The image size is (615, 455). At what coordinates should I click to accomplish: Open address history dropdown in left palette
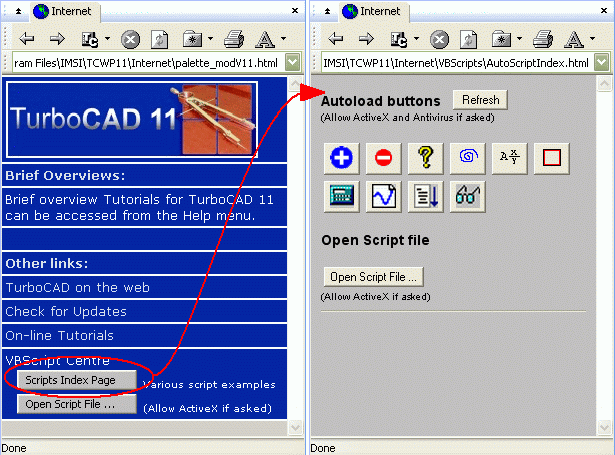click(x=293, y=63)
